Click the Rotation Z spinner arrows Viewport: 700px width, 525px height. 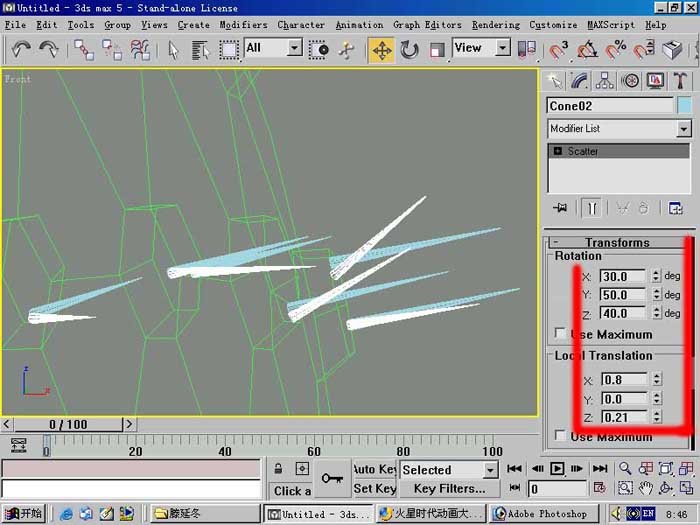pyautogui.click(x=656, y=313)
